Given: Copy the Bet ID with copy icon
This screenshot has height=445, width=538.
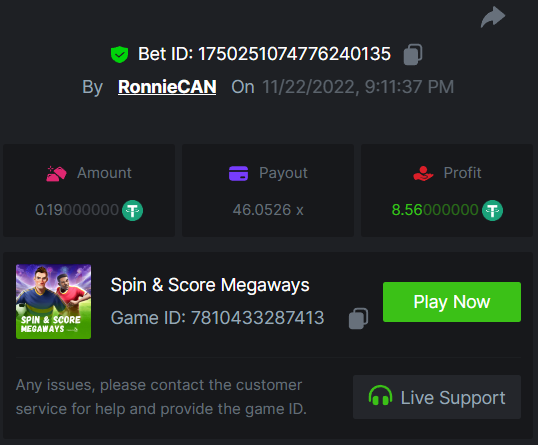Looking at the screenshot, I should tap(413, 54).
